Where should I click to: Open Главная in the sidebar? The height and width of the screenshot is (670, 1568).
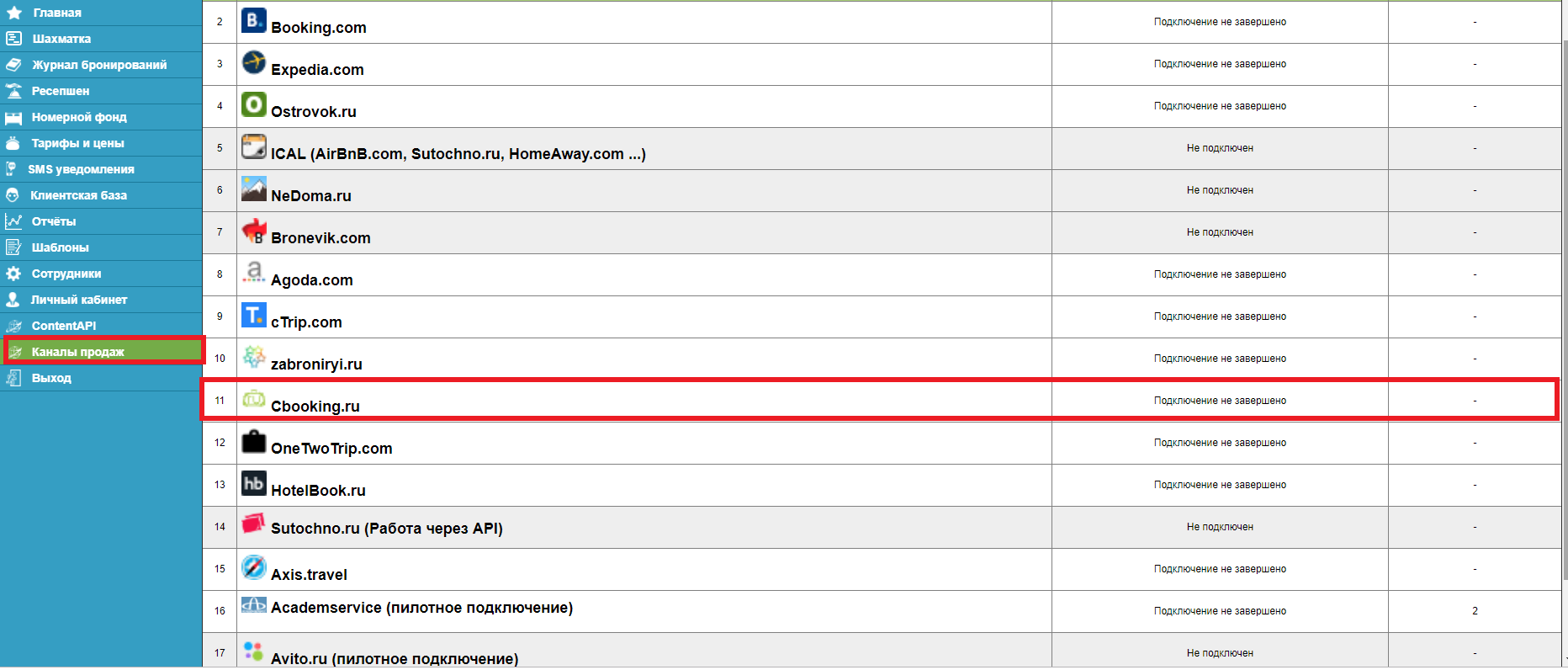pyautogui.click(x=57, y=13)
